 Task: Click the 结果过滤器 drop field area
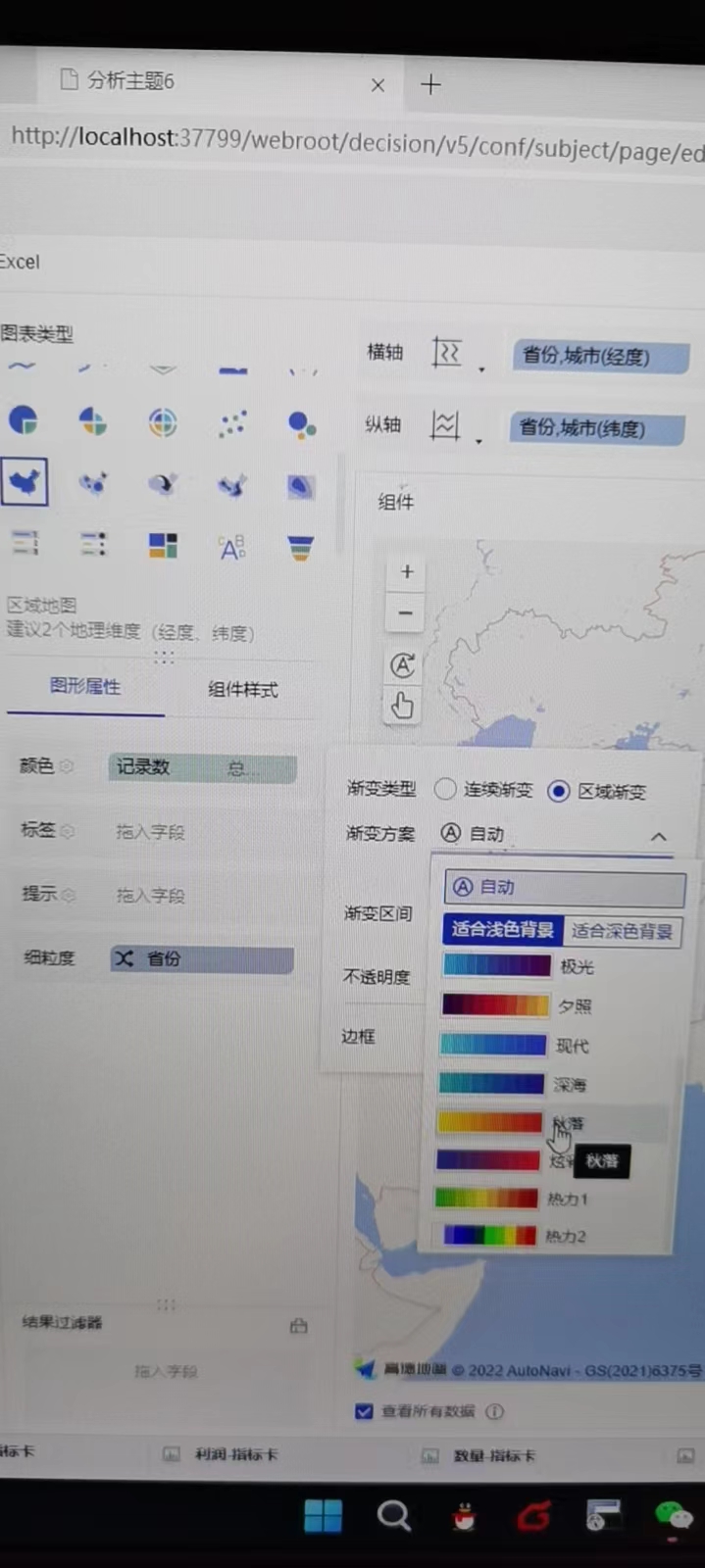click(166, 1371)
